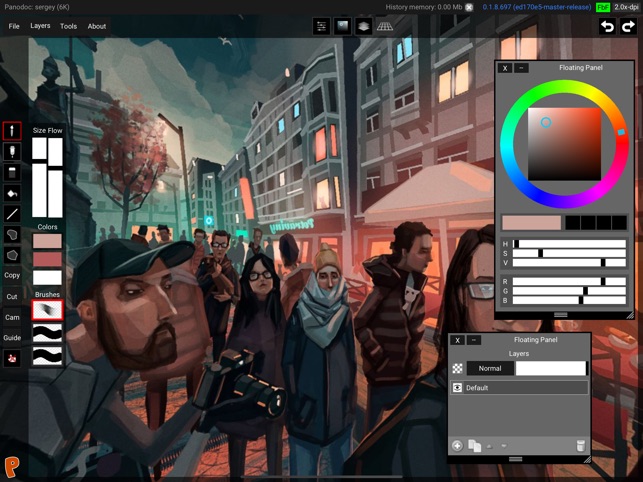Open the About menu
The image size is (643, 482).
(97, 26)
